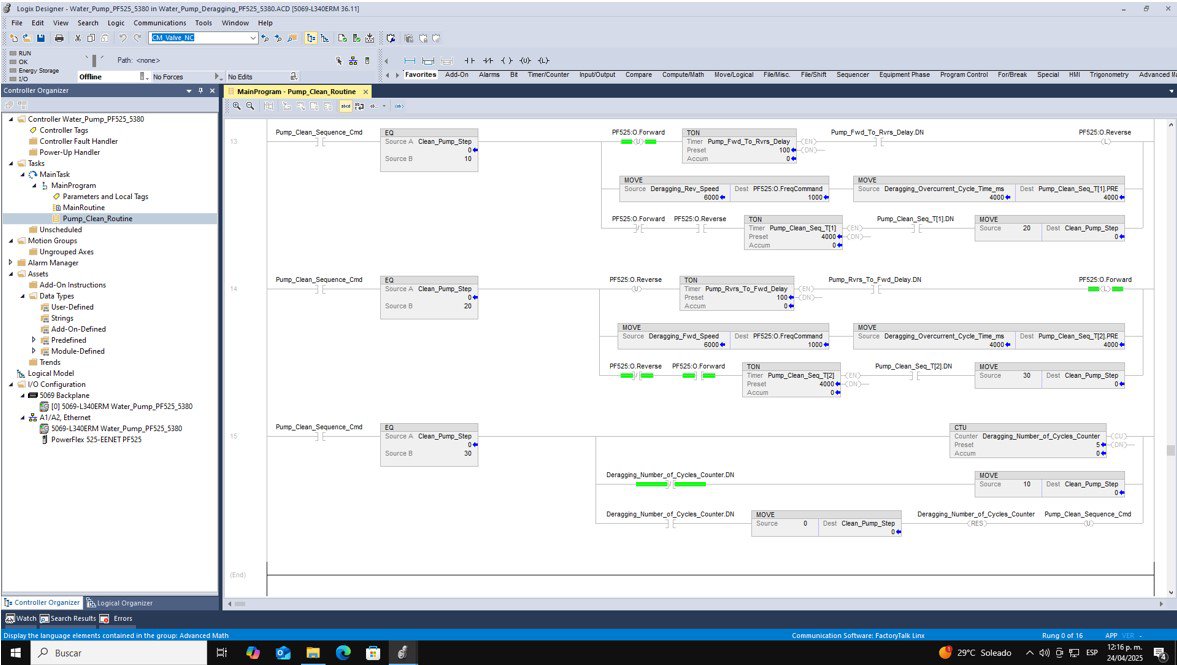The height and width of the screenshot is (665, 1177).
Task: Toggle auto-hide pin on Controller Organizer
Action: 200,91
